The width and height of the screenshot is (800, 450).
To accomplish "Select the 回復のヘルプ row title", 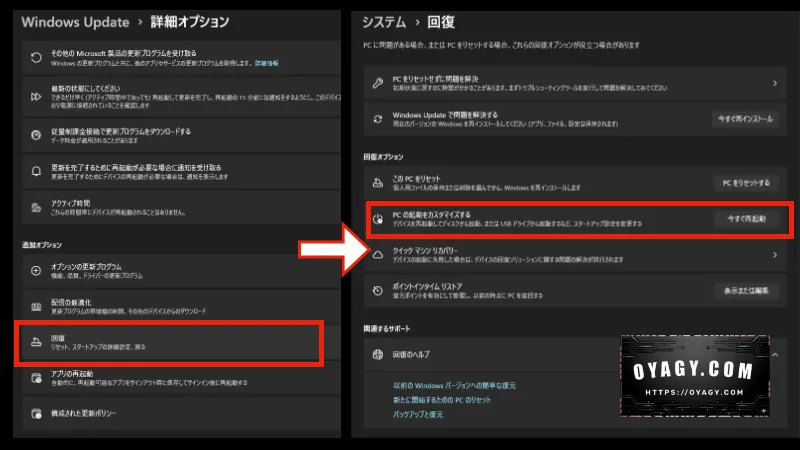I will pyautogui.click(x=411, y=354).
